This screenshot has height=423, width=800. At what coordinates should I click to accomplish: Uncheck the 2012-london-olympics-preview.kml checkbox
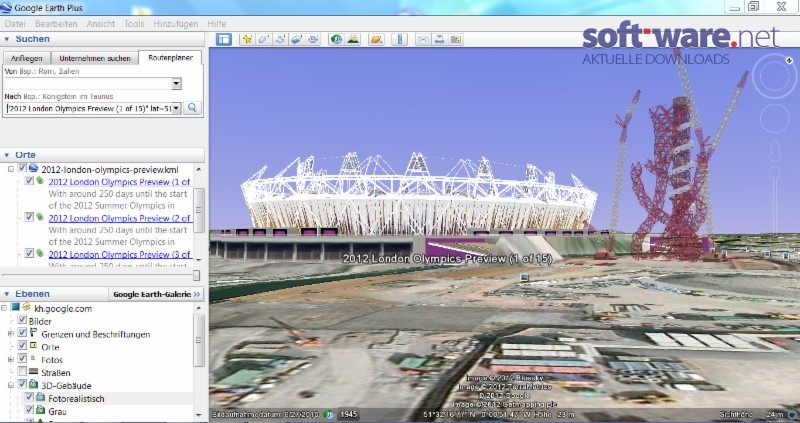click(x=22, y=168)
